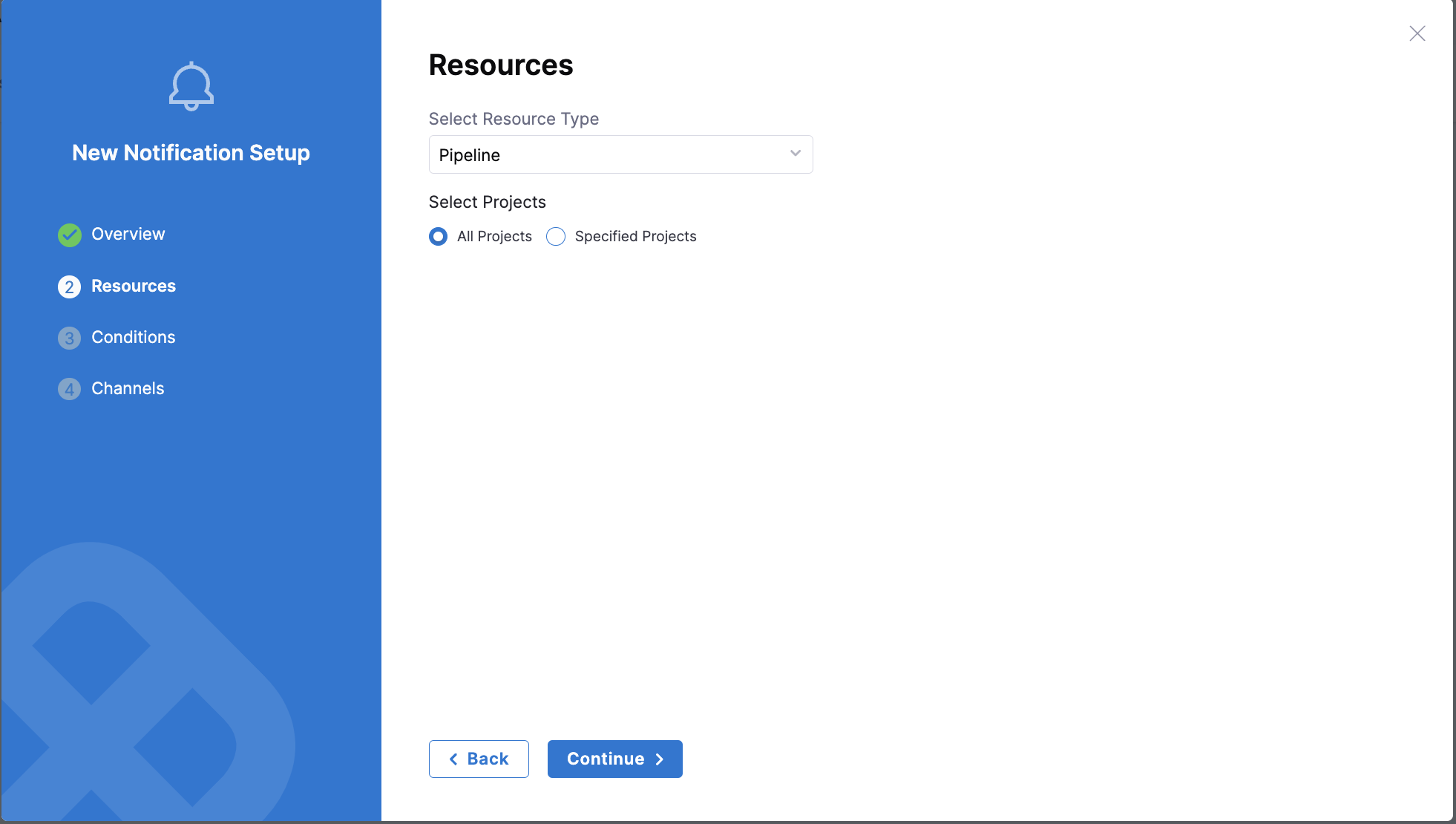Screen dimensions: 1456x824
Task: Go back to previous step
Action: click(x=479, y=759)
